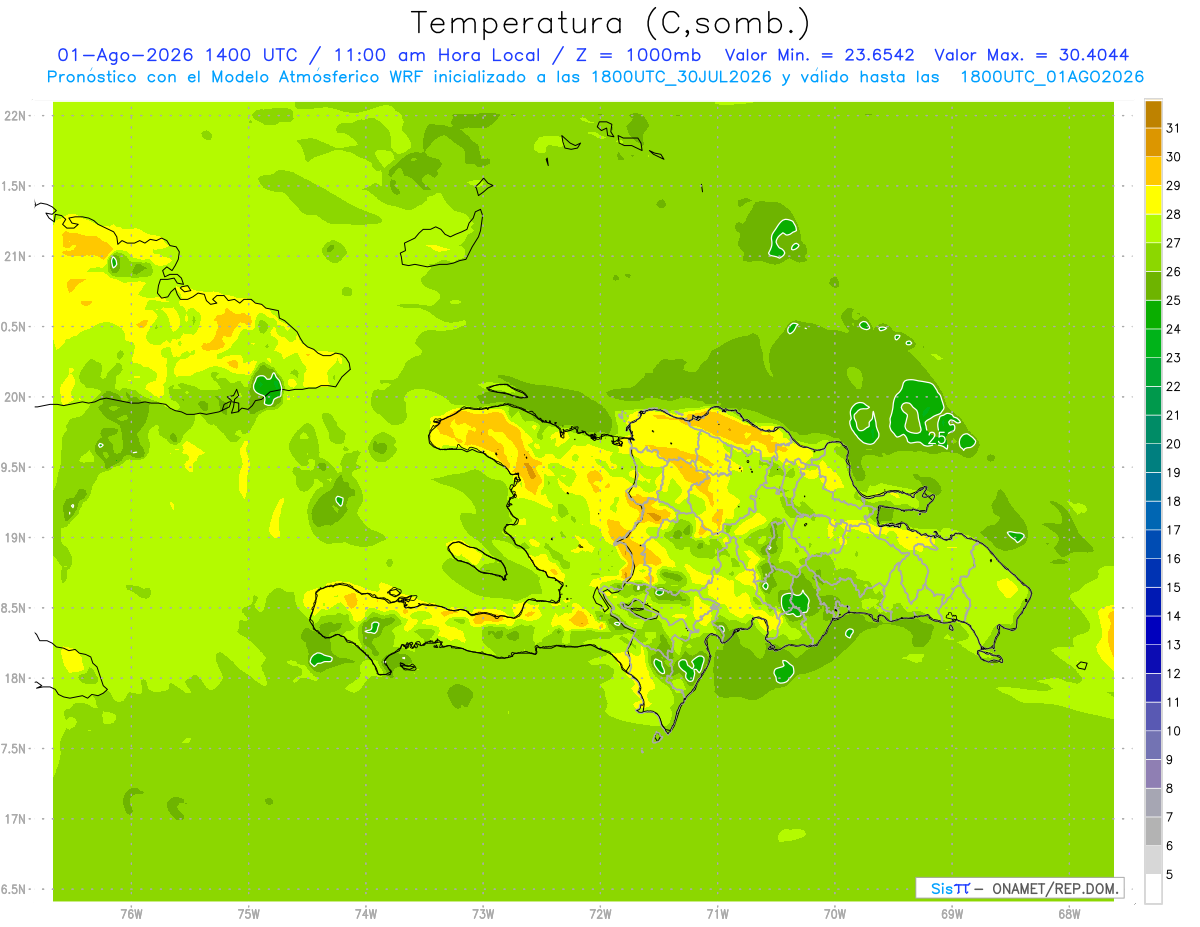1200x927 pixels.
Task: Pick the color bar segment between 26 and 27
Action: click(1153, 257)
